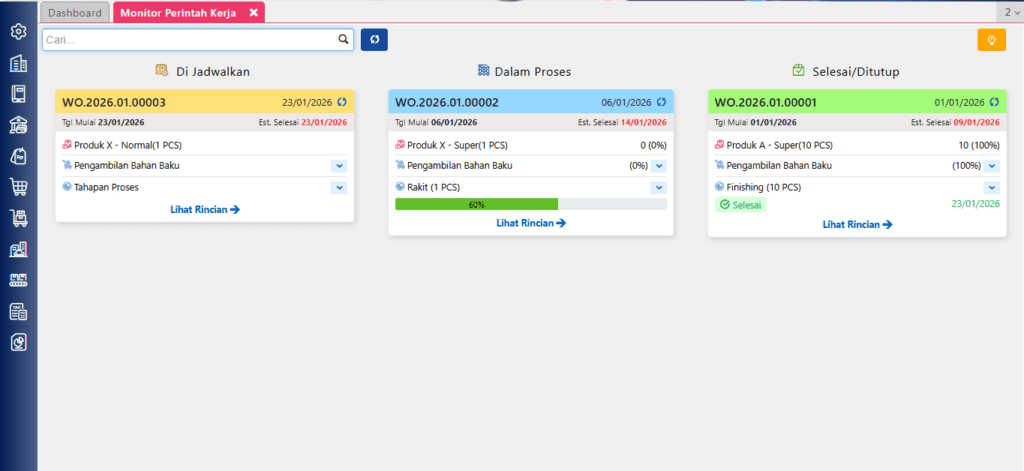Open Lihat Rincian for WO.2026.01.00002
This screenshot has height=471, width=1024.
pos(531,222)
